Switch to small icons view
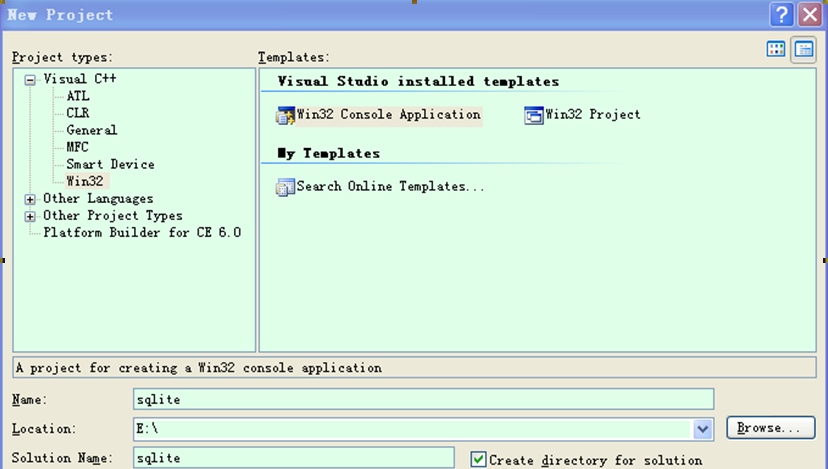 tap(804, 50)
